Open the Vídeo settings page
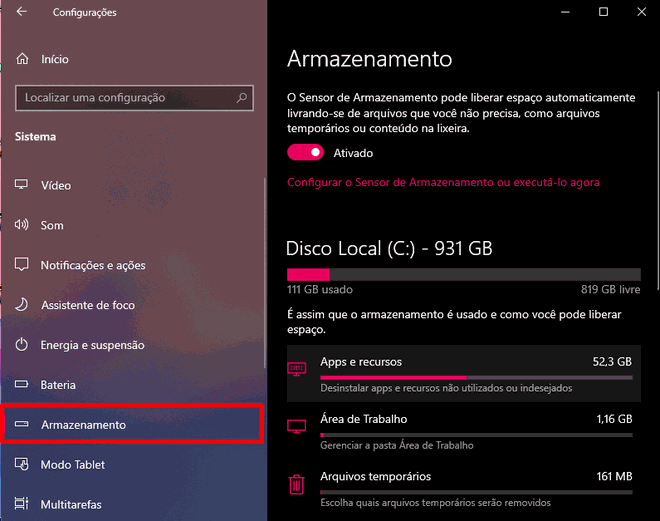660x521 pixels. tap(134, 186)
